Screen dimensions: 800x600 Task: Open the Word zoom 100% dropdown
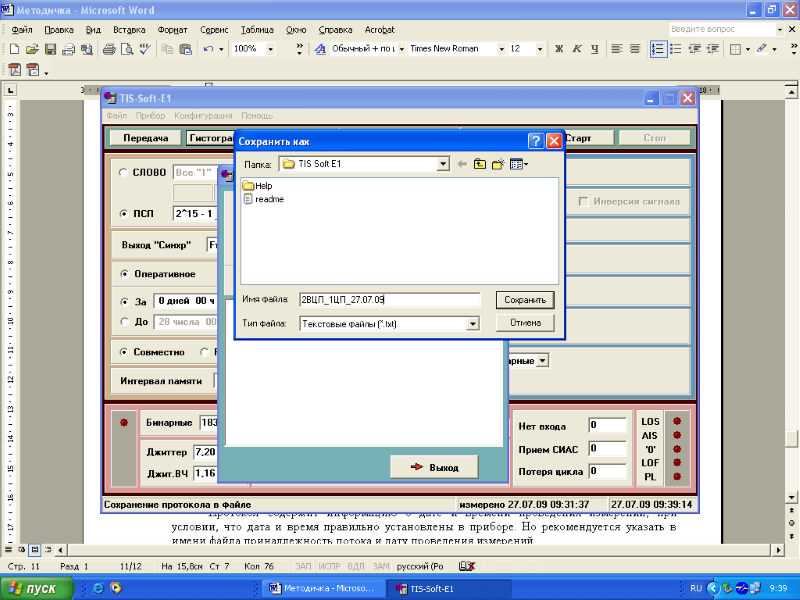pyautogui.click(x=270, y=49)
